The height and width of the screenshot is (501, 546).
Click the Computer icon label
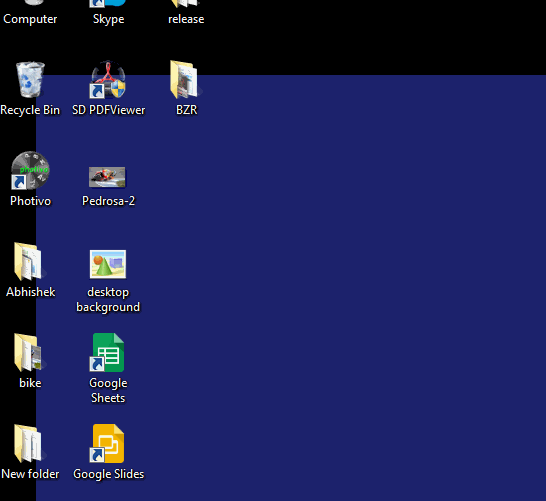pos(30,19)
